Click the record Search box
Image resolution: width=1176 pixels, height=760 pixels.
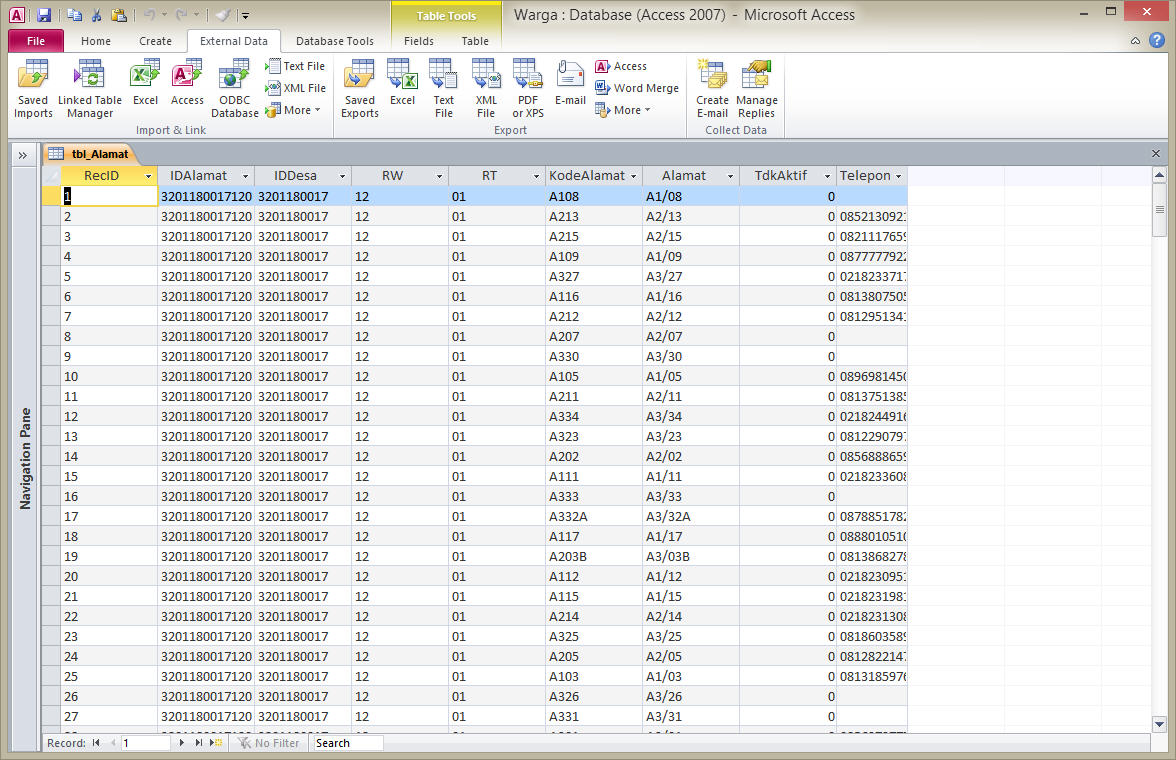[348, 743]
